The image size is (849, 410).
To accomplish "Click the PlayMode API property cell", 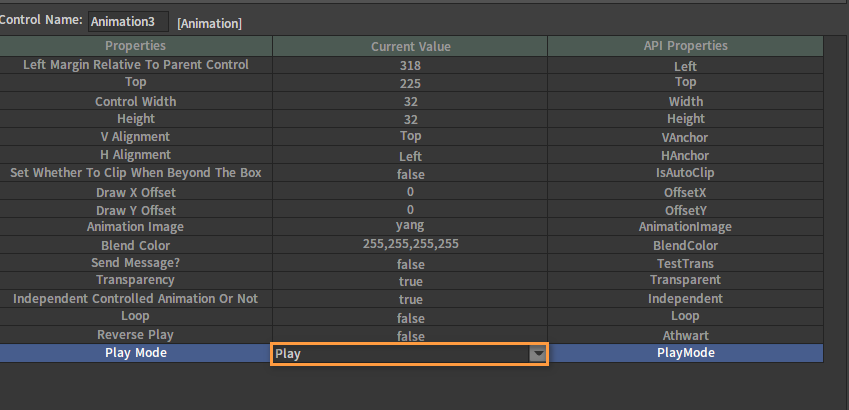I will 685,353.
